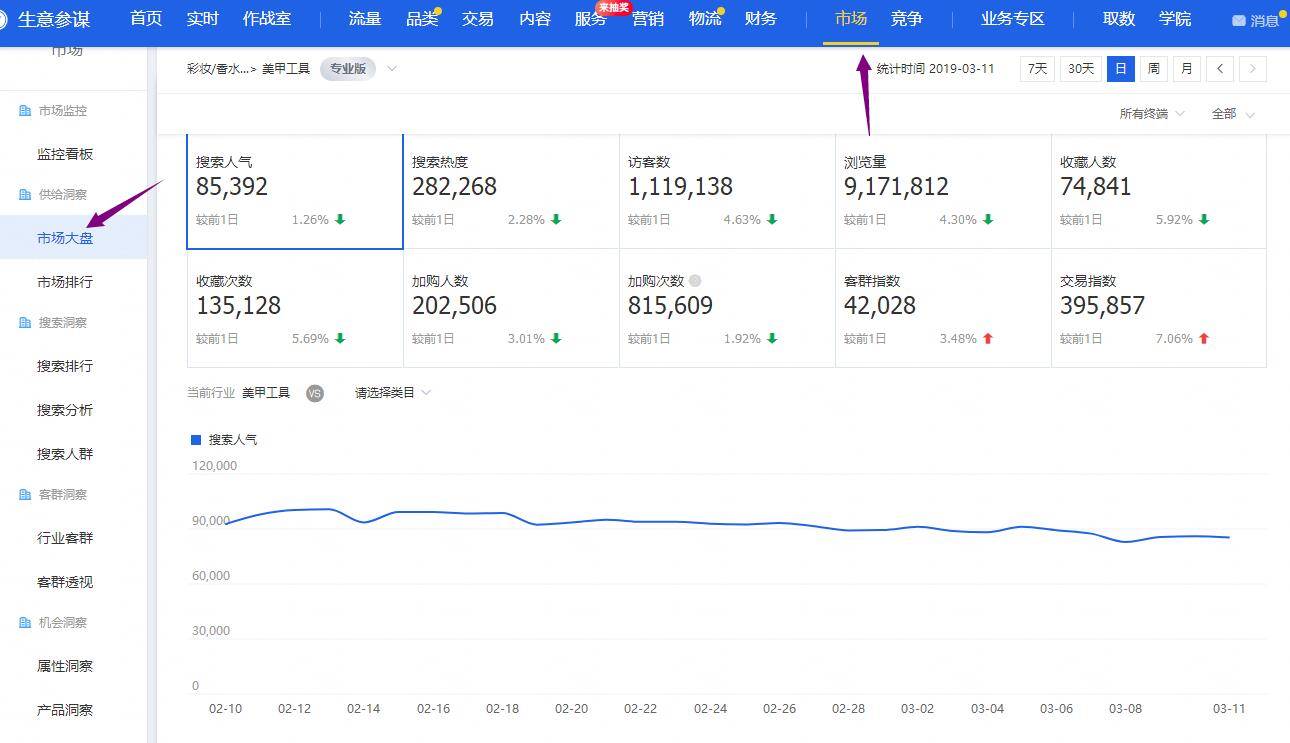The height and width of the screenshot is (743, 1290).
Task: Select the 周 time granularity
Action: coord(1154,69)
